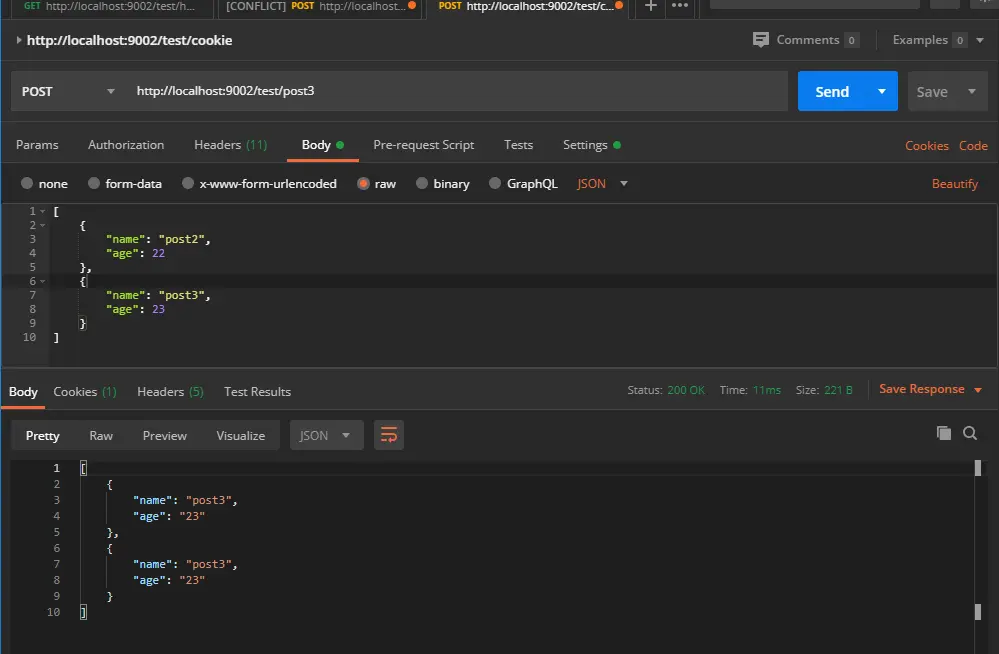Viewport: 999px width, 654px height.
Task: Open a new tab with plus icon
Action: coord(650,6)
